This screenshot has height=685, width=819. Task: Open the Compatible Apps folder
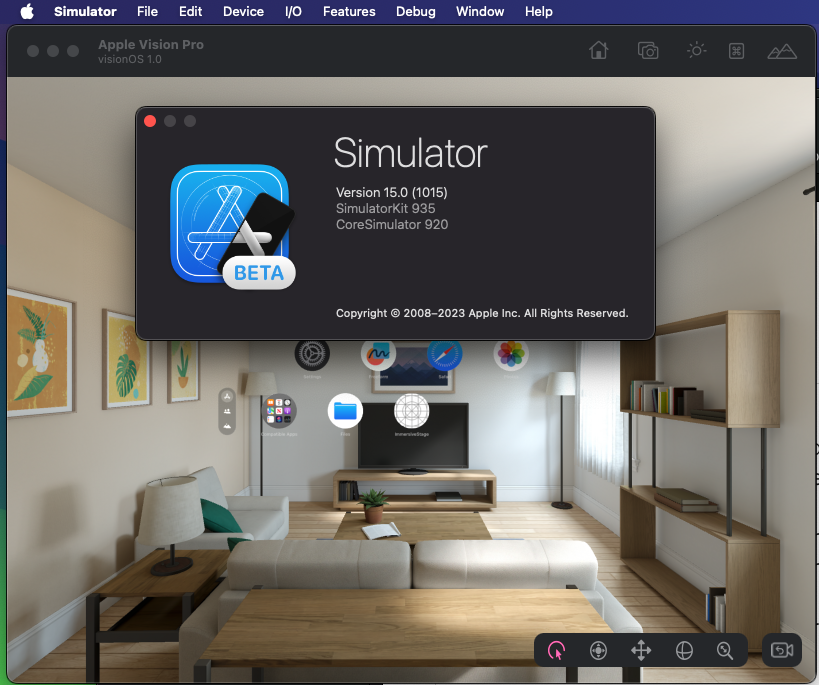click(x=279, y=411)
